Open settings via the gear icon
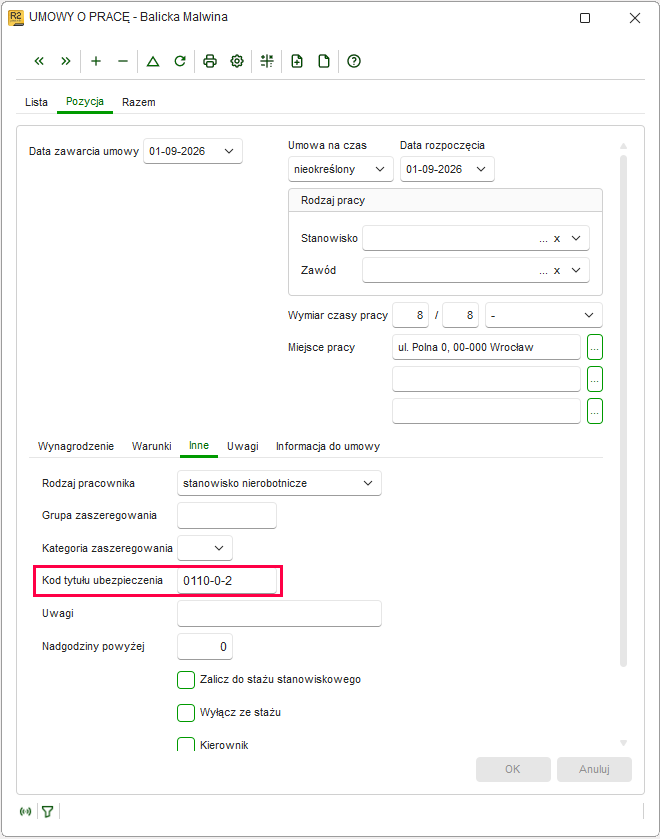Image resolution: width=660 pixels, height=839 pixels. point(237,61)
